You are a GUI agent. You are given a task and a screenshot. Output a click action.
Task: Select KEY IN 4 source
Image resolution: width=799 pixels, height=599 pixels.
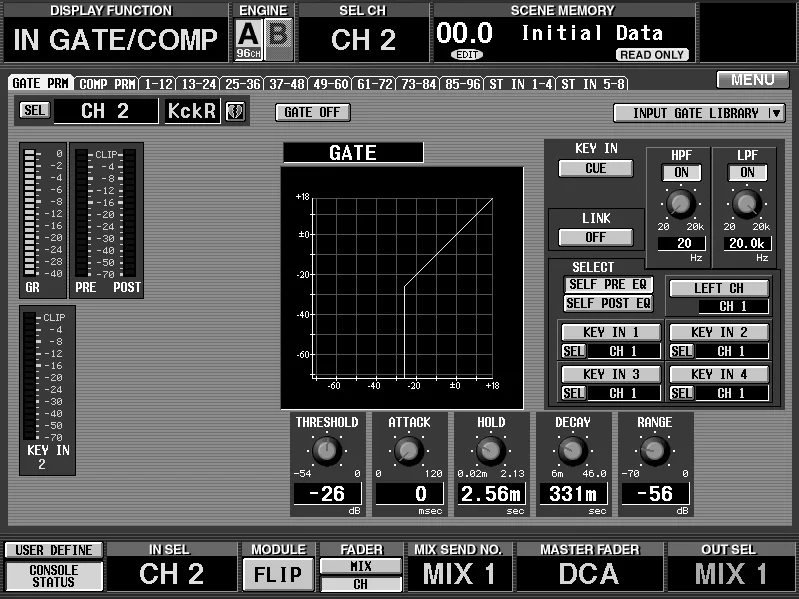coord(718,374)
